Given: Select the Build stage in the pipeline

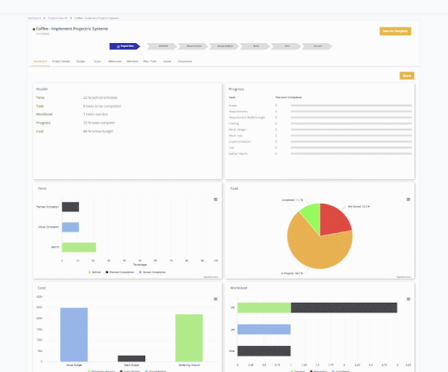Looking at the screenshot, I should tap(255, 46).
